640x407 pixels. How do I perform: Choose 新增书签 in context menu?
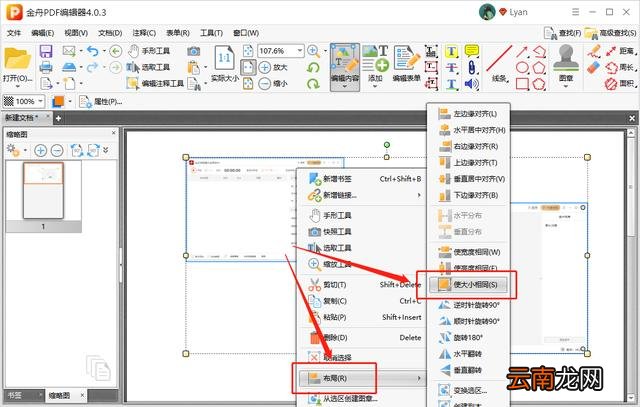(364, 179)
